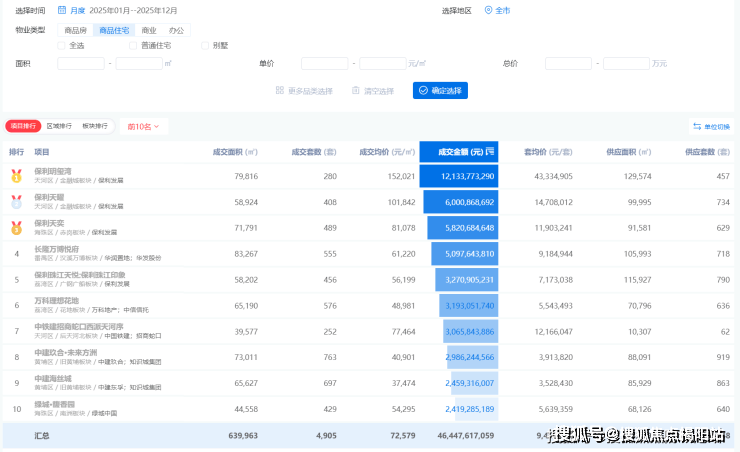Sort by the 成交面积 column header
The height and width of the screenshot is (452, 740).
(235, 152)
